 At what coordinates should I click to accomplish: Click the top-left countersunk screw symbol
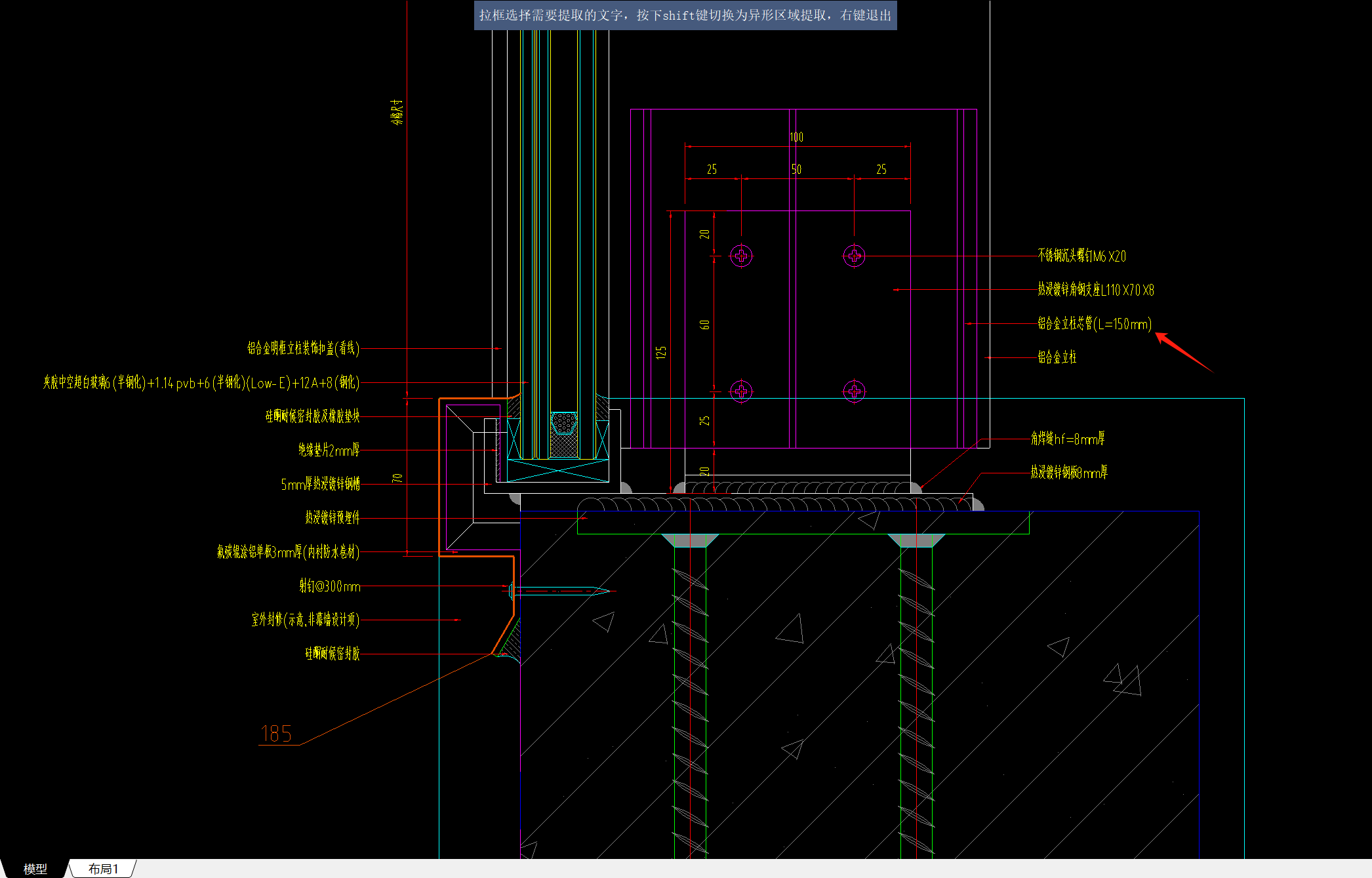(x=741, y=256)
